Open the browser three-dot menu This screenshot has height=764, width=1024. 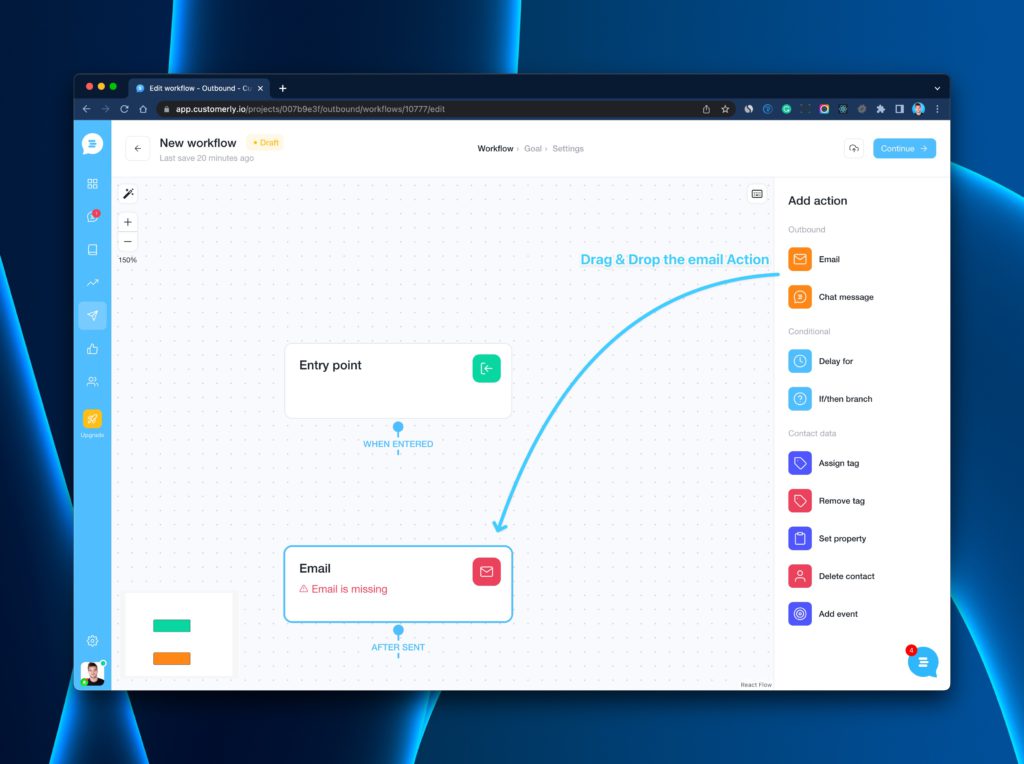937,109
